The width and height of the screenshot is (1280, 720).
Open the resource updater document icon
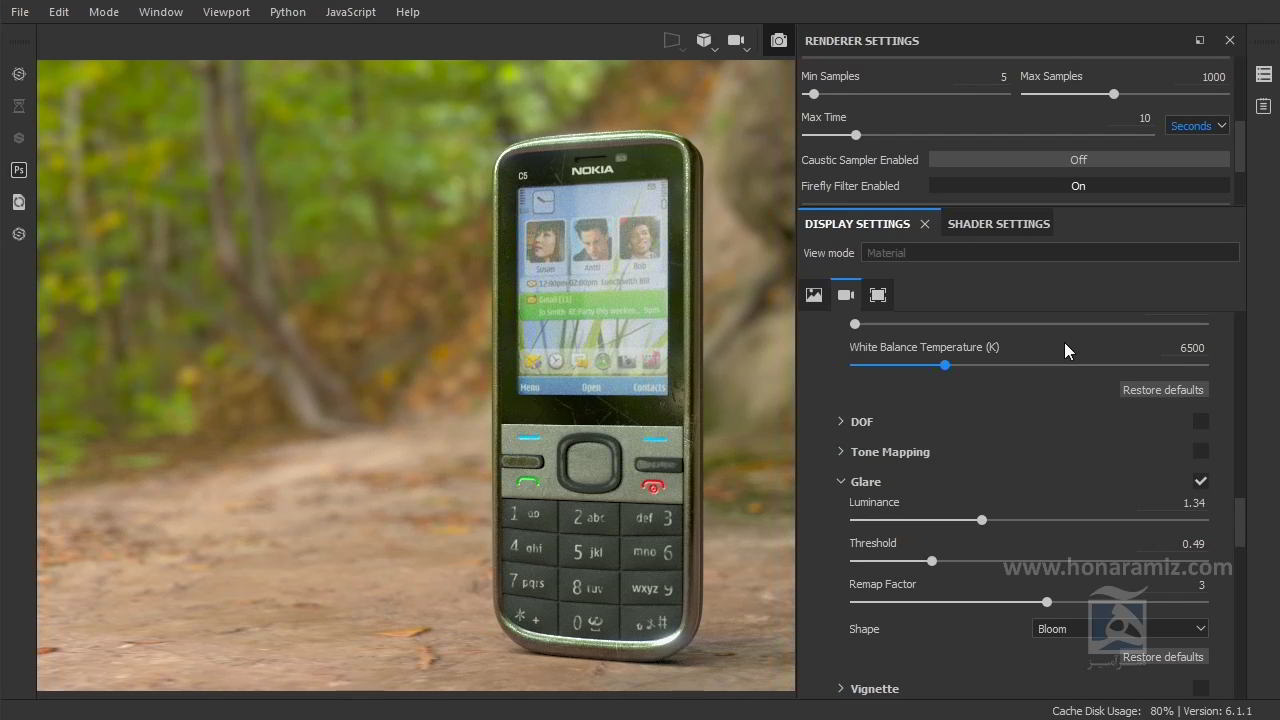(x=18, y=202)
